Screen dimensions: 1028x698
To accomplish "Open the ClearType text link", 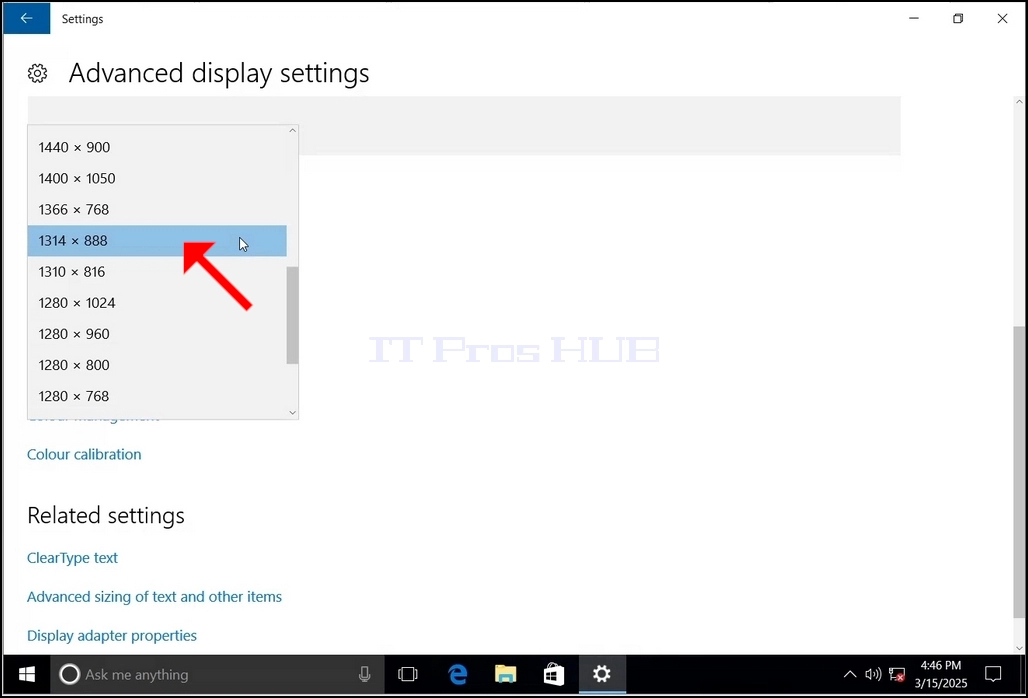I will tap(72, 558).
